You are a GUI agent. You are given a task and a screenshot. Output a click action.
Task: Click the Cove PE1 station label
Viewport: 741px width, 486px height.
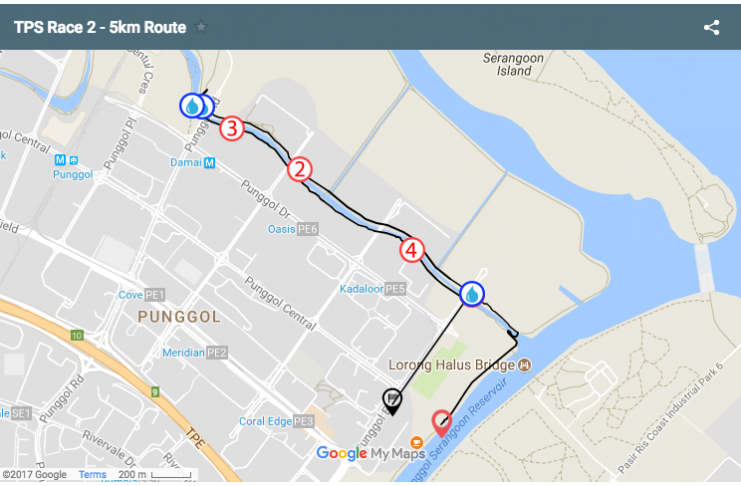[141, 295]
